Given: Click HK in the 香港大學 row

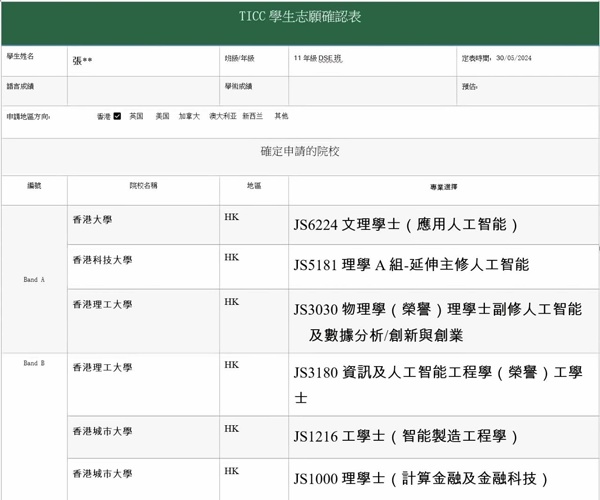Looking at the screenshot, I should pos(232,217).
